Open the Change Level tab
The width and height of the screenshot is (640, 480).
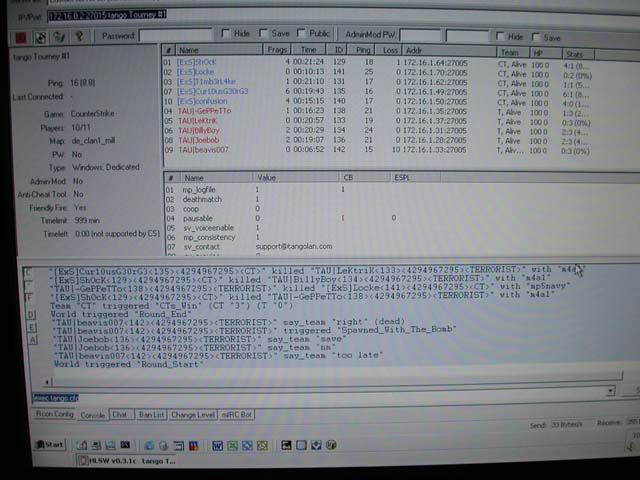[x=193, y=415]
